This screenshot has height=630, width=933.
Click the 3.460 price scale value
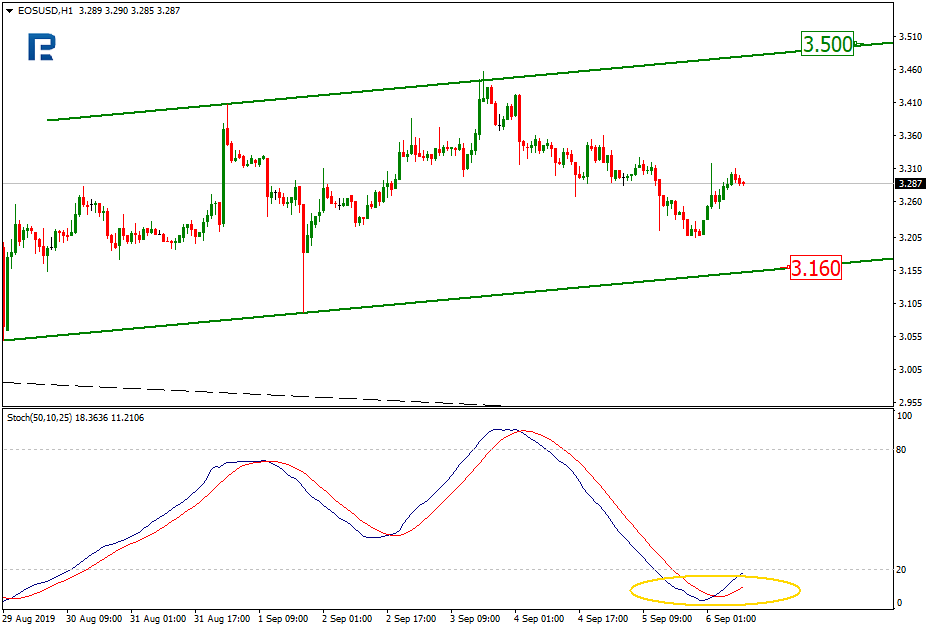coord(910,70)
